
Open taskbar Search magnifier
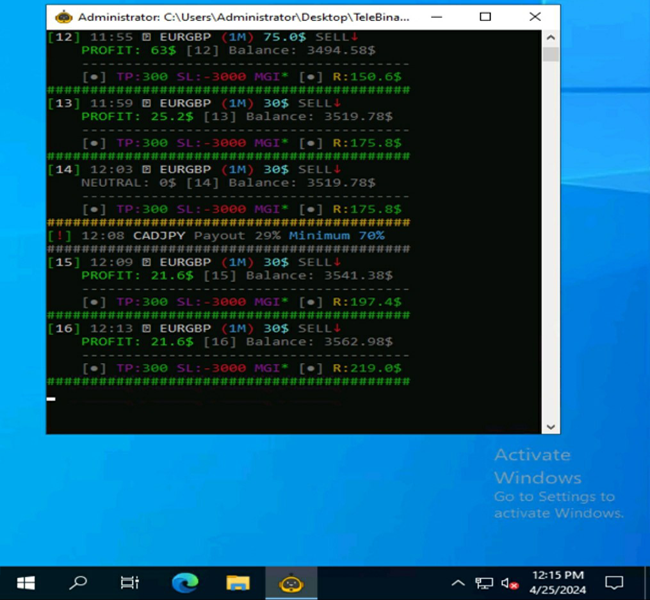(78, 582)
